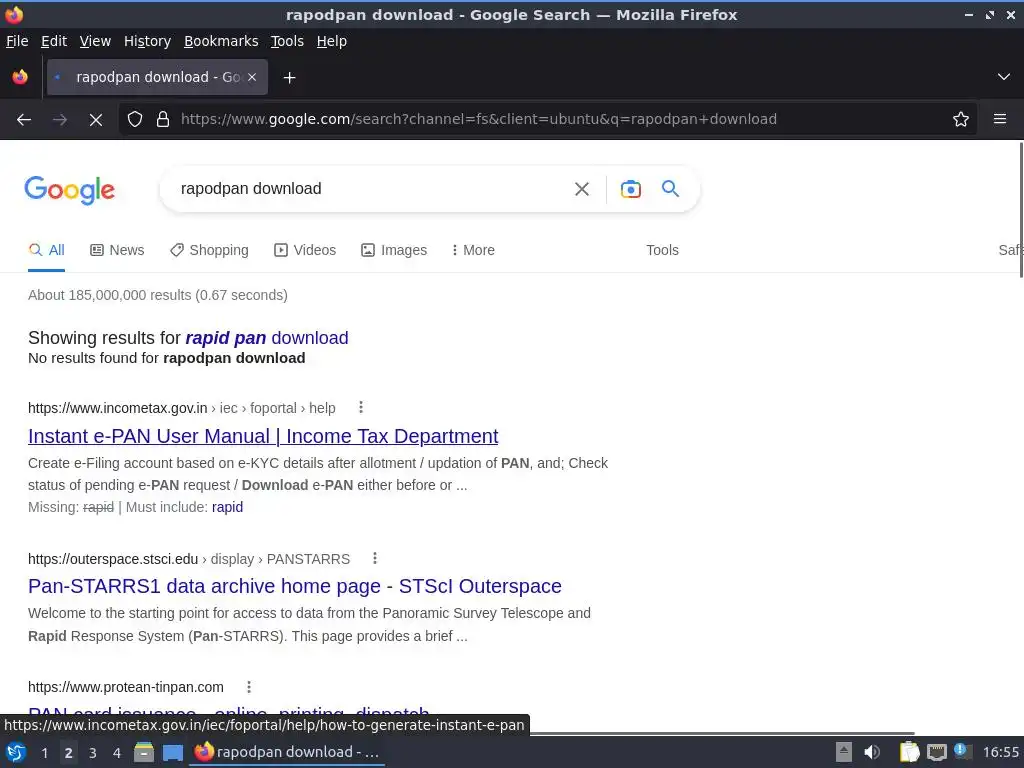Click the results count text

tap(157, 295)
